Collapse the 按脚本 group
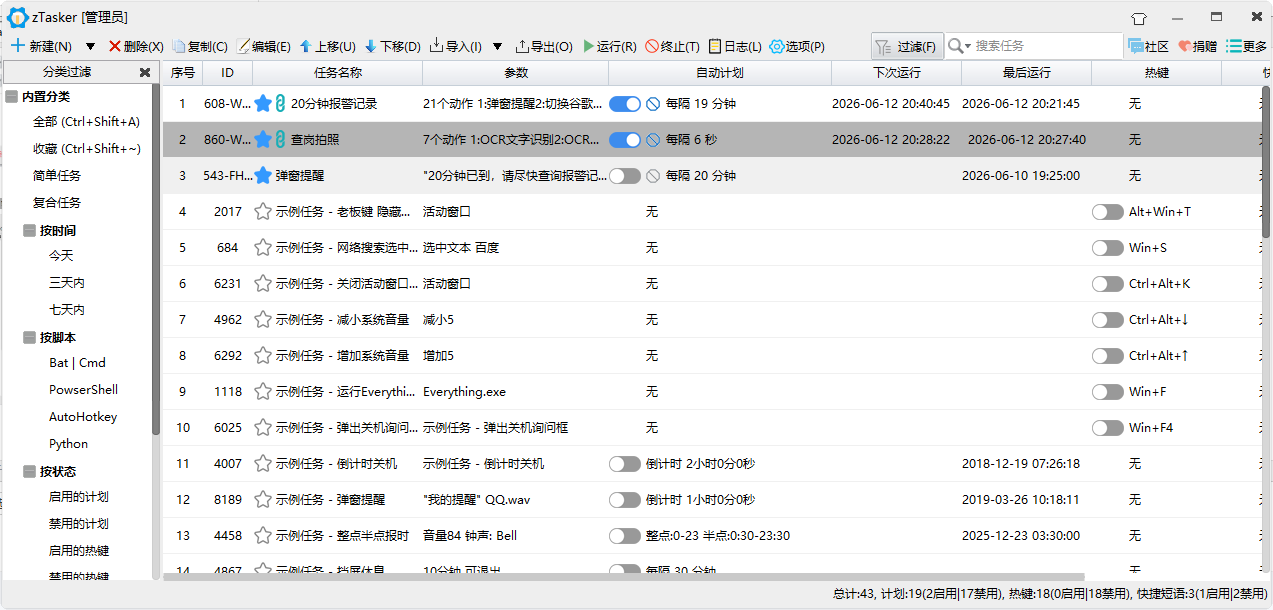Image resolution: width=1273 pixels, height=610 pixels. pyautogui.click(x=29, y=338)
